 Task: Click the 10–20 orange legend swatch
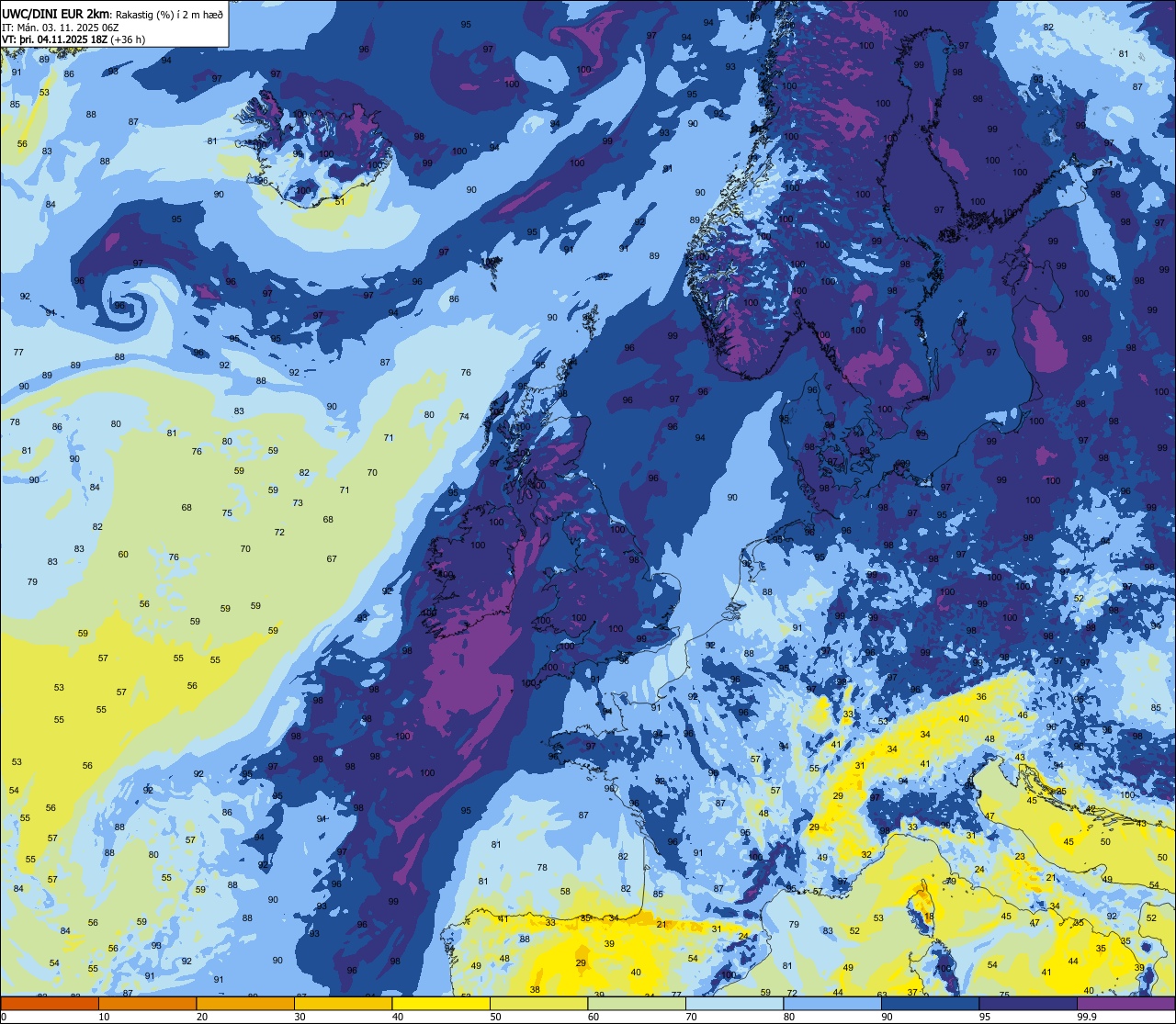click(x=147, y=1004)
